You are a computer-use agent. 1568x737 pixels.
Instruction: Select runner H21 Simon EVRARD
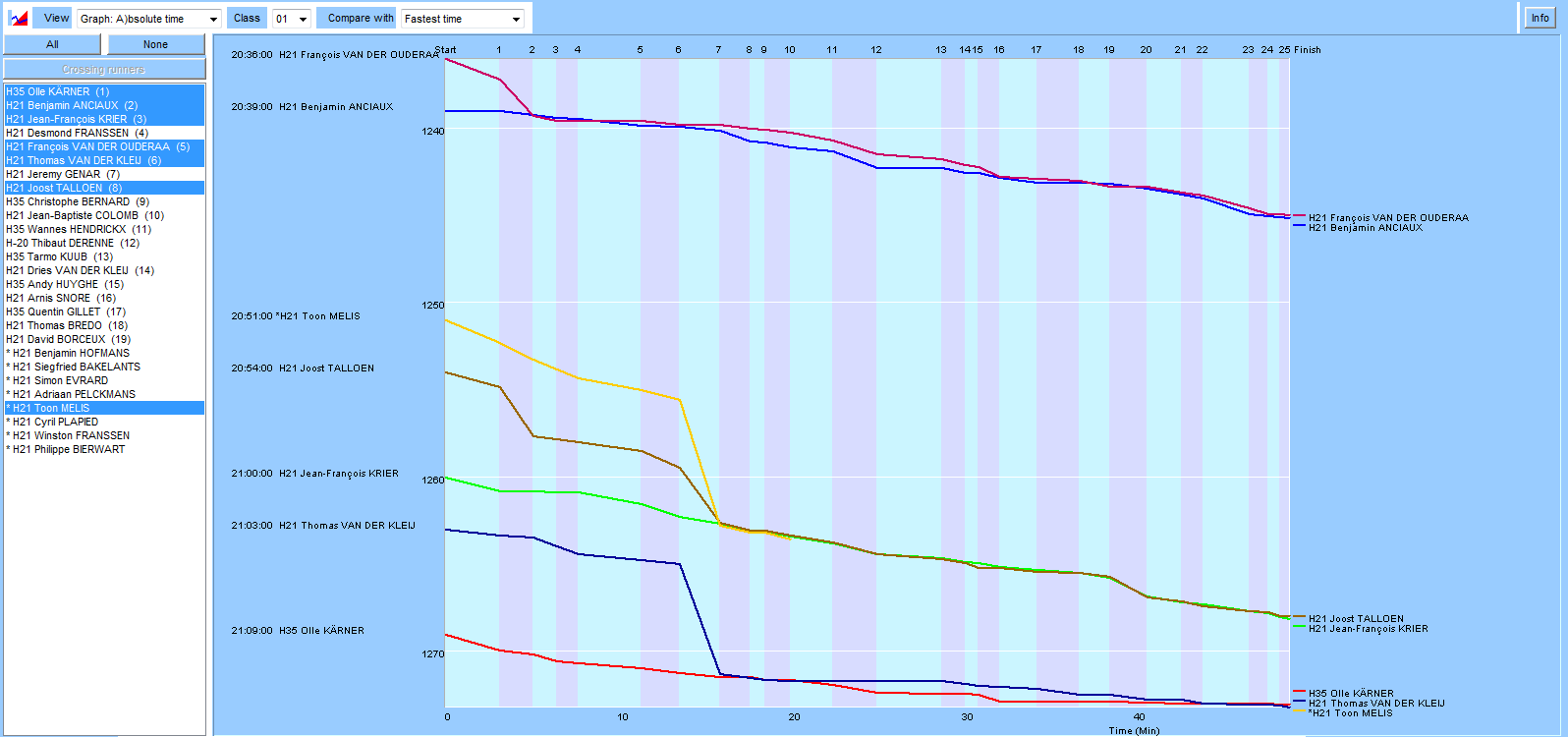pos(104,380)
